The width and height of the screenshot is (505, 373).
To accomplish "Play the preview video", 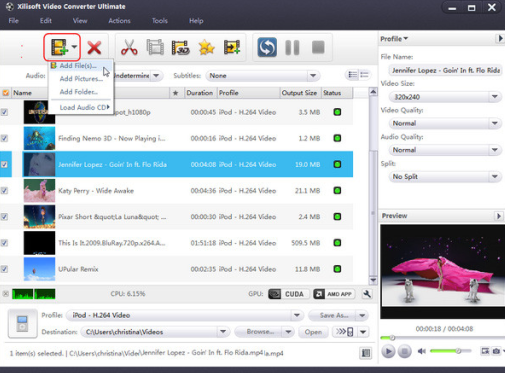I will [388, 351].
